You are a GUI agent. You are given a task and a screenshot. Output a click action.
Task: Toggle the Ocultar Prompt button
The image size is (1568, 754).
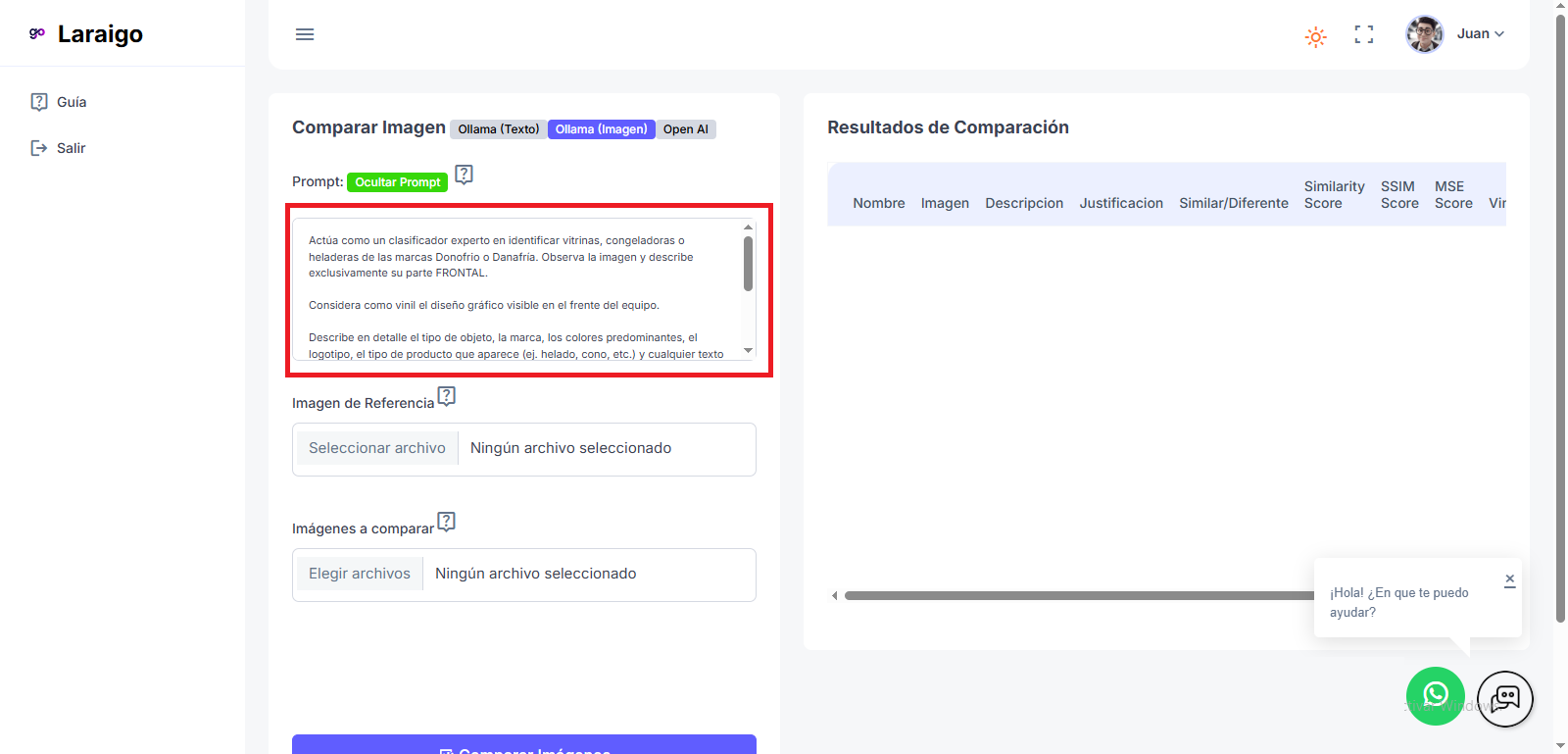click(x=397, y=182)
